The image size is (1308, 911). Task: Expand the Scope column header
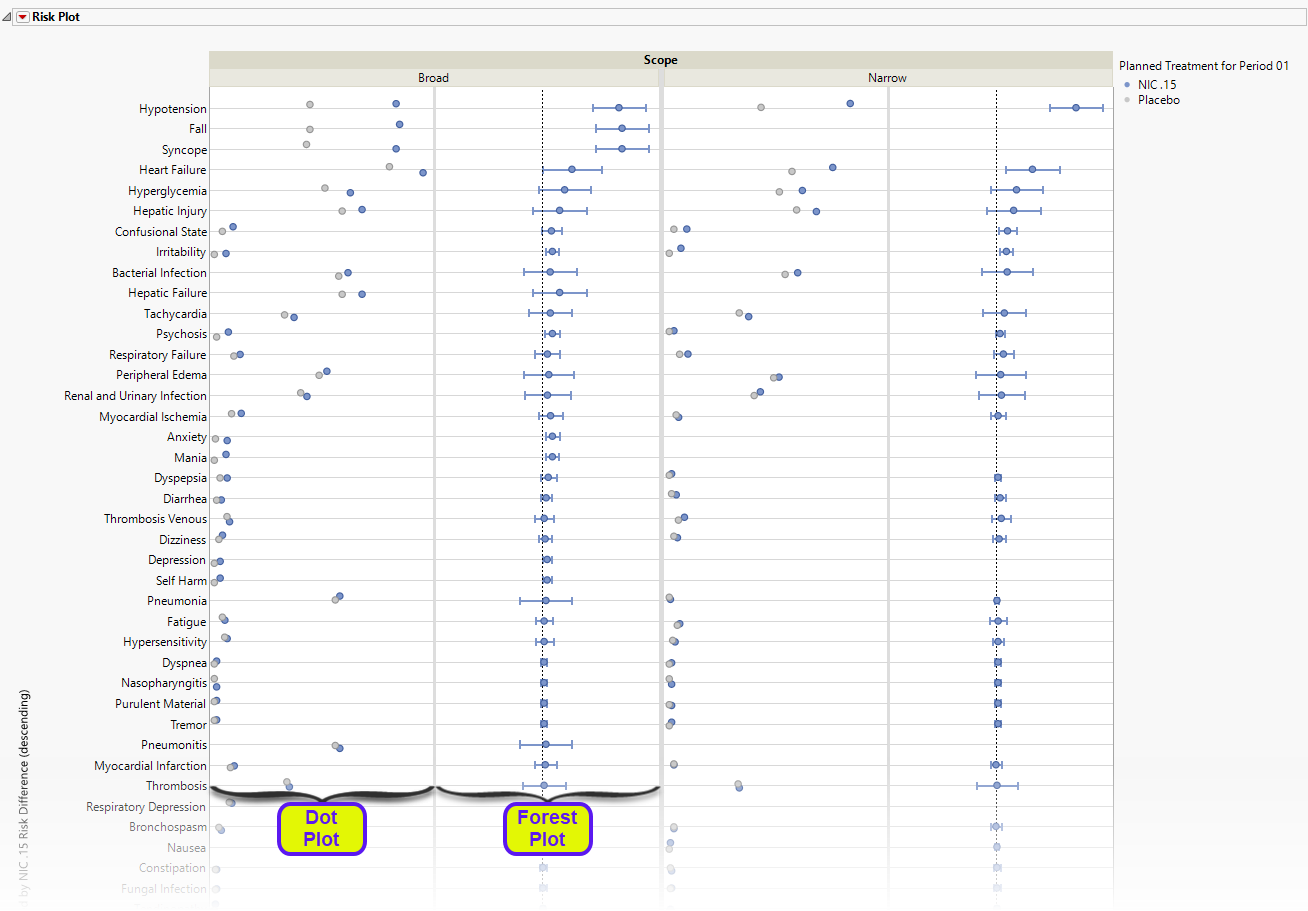tap(660, 59)
